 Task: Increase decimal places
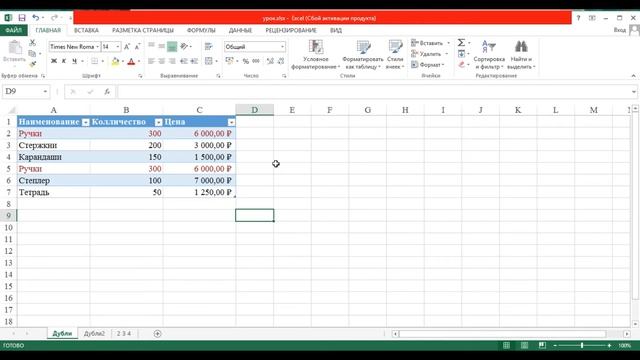pyautogui.click(x=270, y=61)
